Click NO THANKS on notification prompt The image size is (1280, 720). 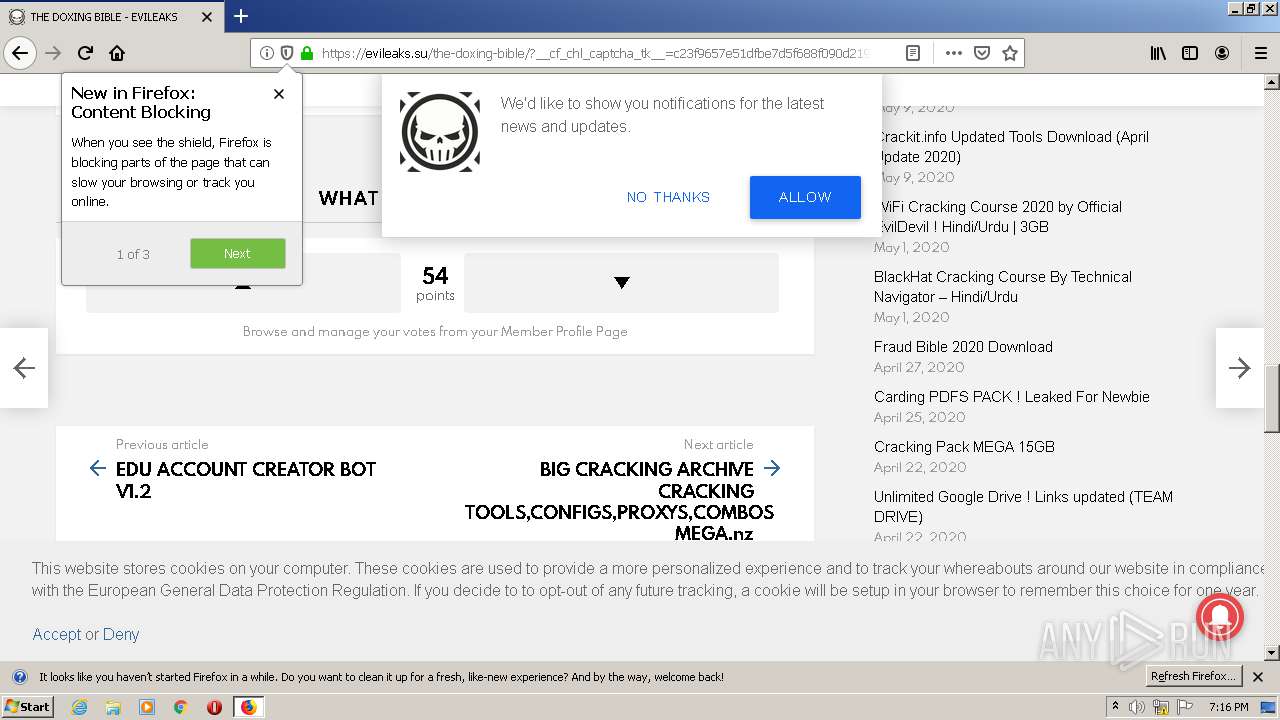668,197
